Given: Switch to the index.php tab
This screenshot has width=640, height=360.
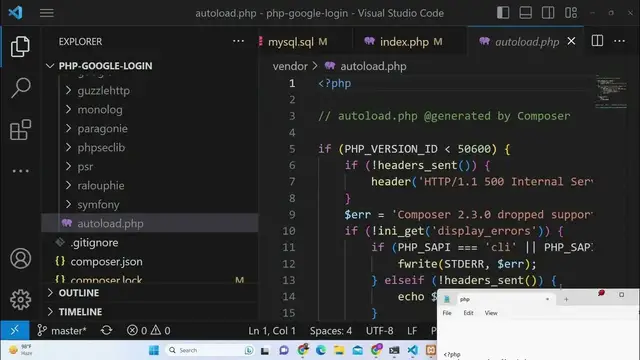Looking at the screenshot, I should [x=404, y=42].
